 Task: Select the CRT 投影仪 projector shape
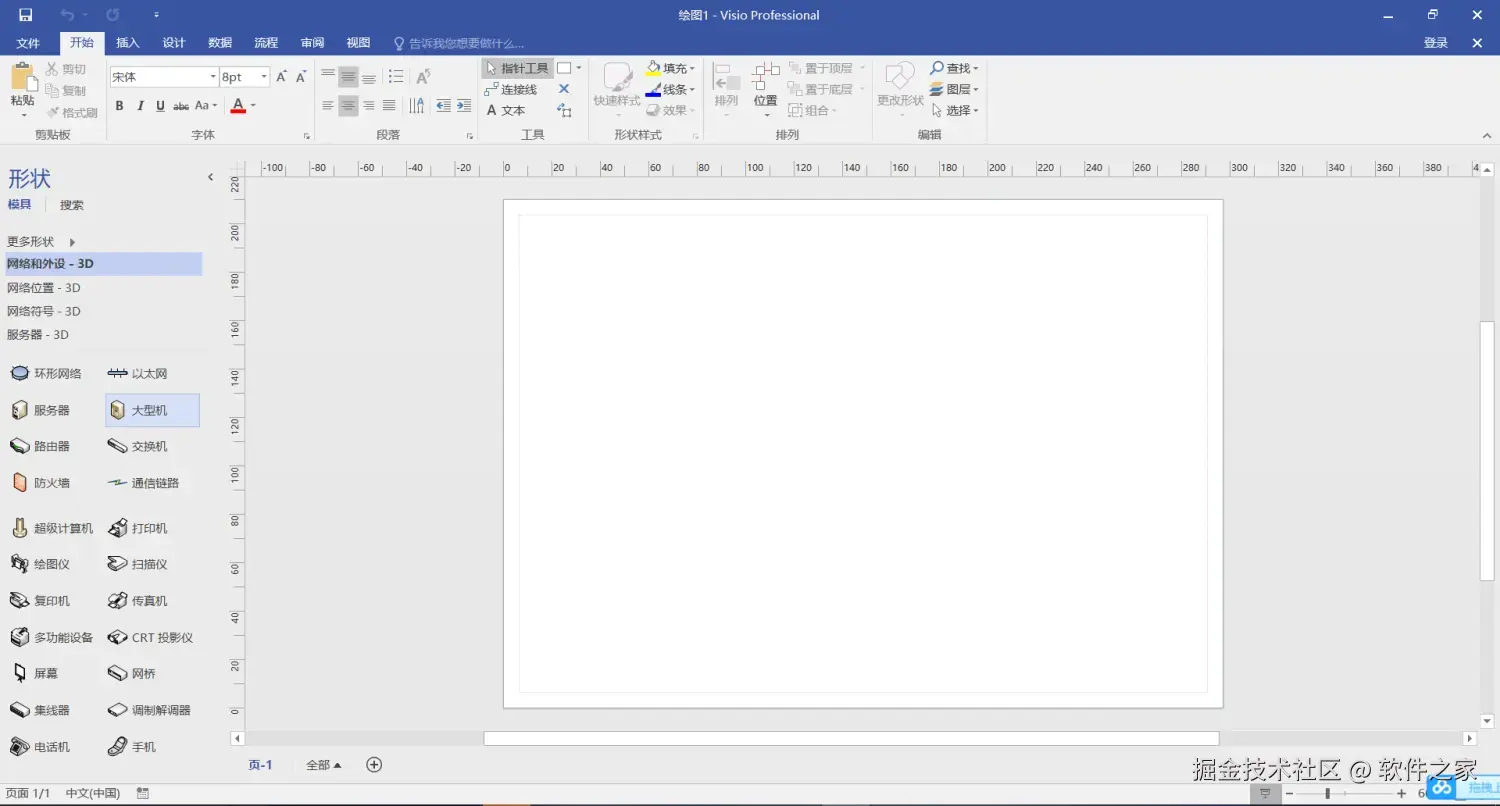[x=150, y=637]
